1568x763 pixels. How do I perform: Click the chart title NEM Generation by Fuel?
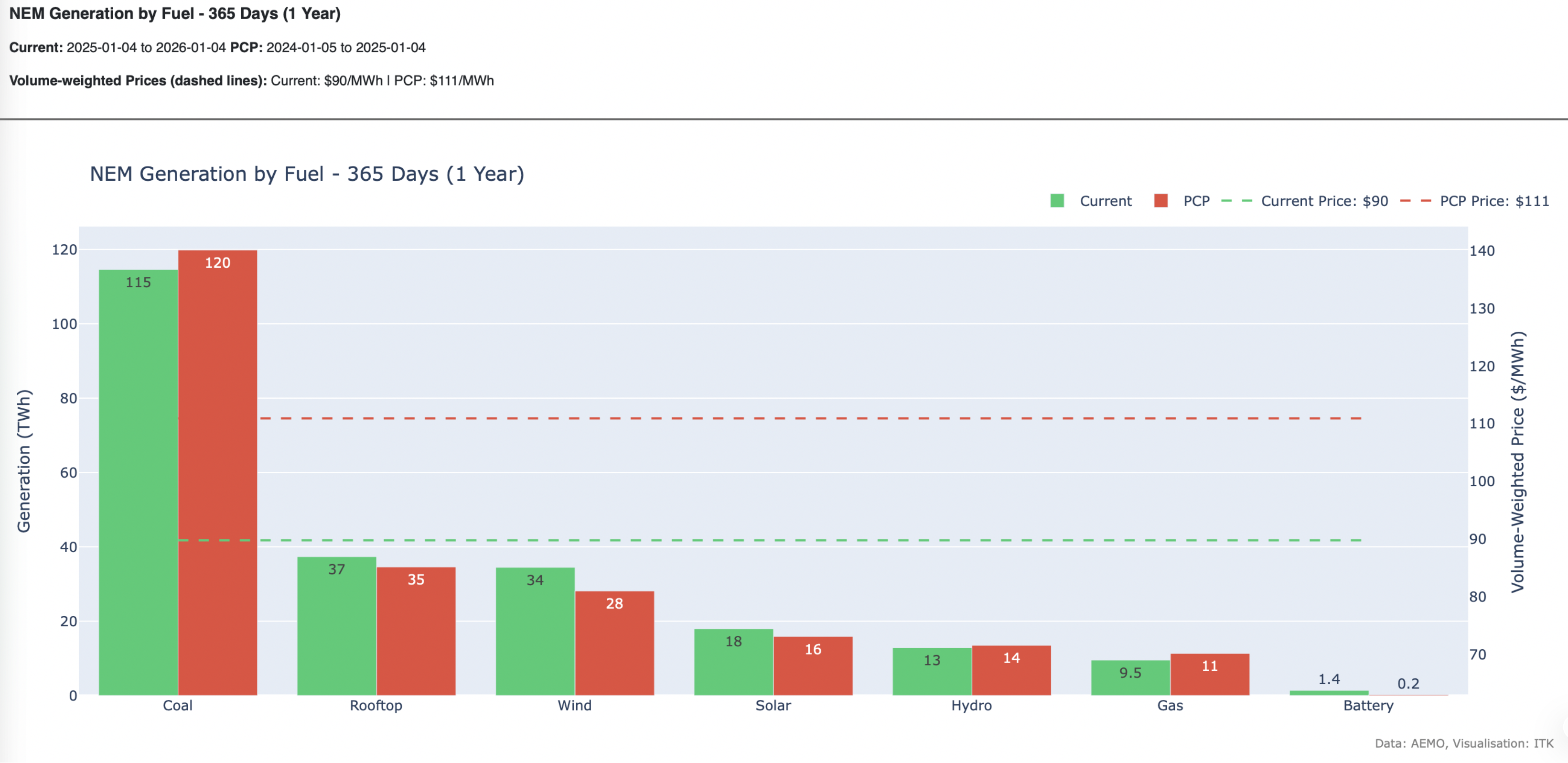coord(307,174)
